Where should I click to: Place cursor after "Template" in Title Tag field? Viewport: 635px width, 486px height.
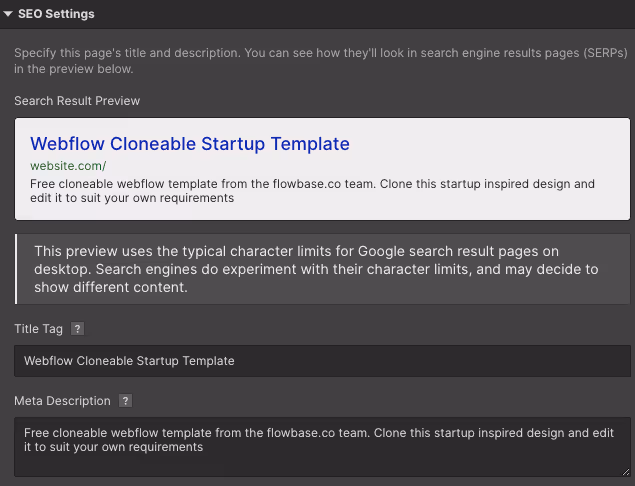pos(236,361)
